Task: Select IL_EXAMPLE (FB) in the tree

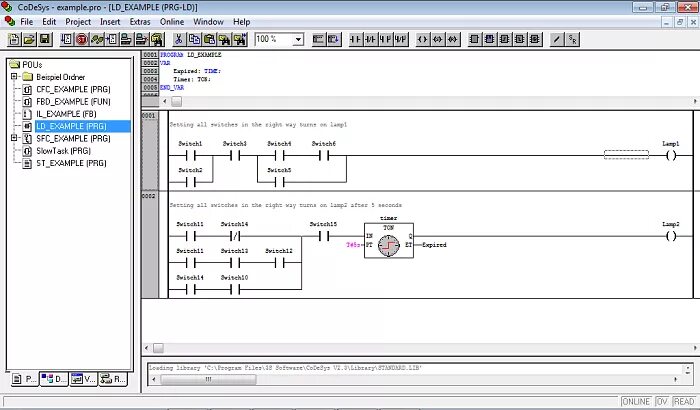Action: pos(66,114)
